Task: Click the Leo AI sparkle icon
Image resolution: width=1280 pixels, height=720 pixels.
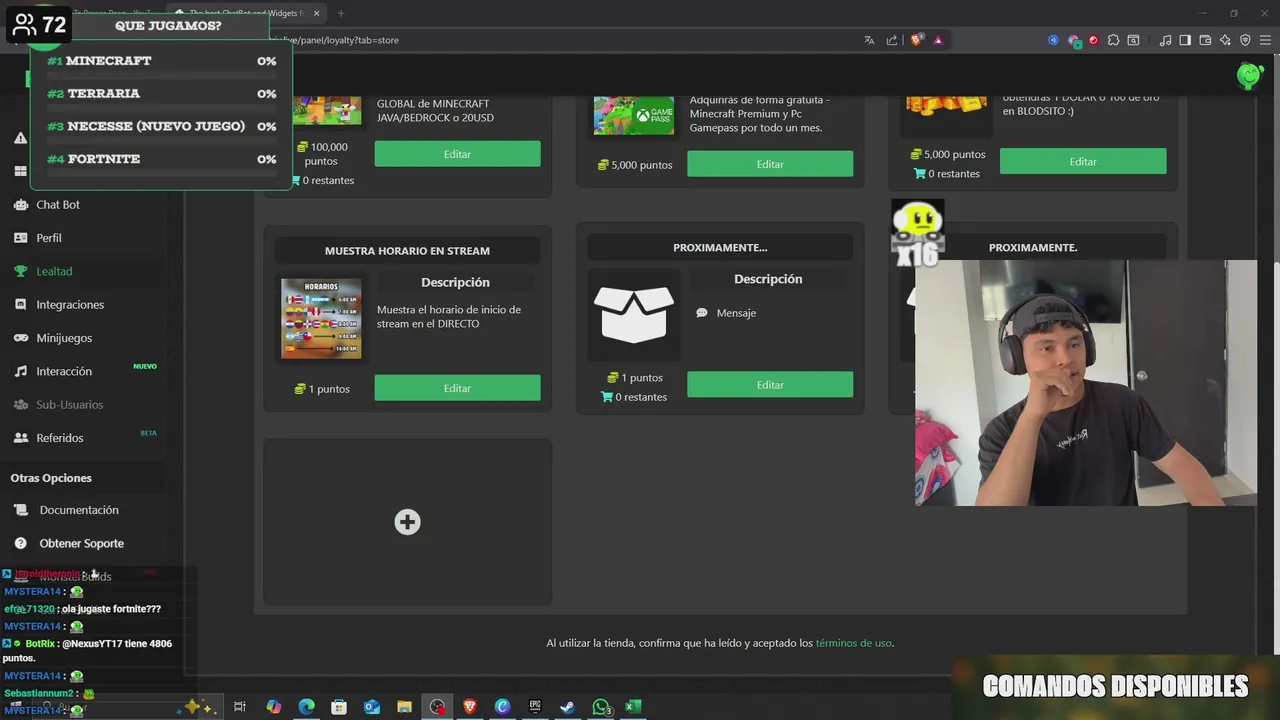Action: [x=1225, y=40]
